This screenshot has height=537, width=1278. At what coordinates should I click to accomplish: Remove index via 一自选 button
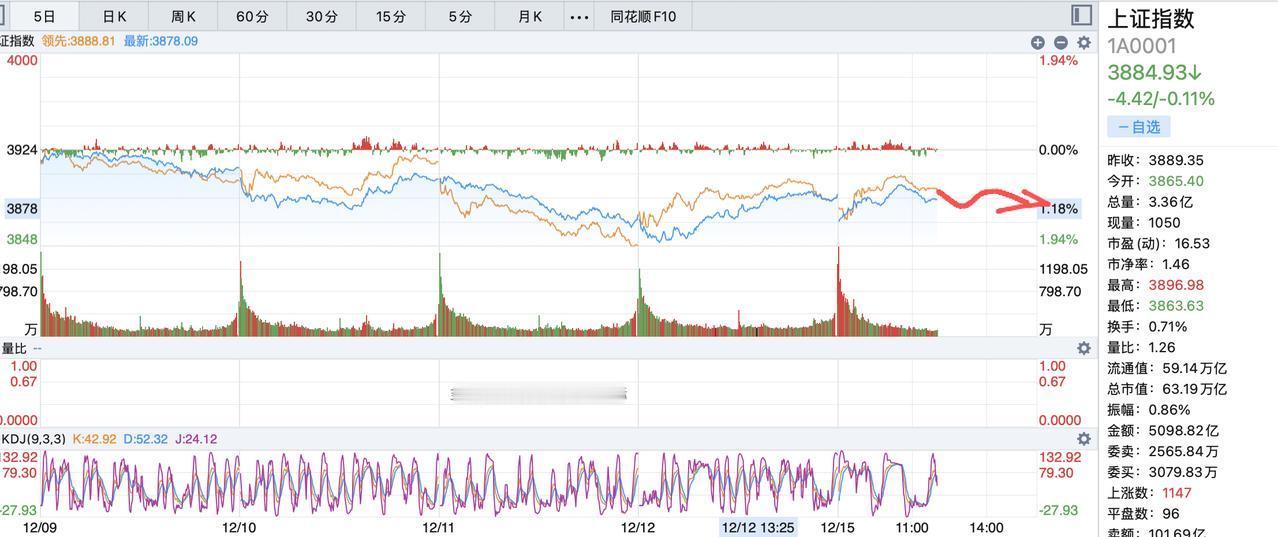pos(1138,127)
